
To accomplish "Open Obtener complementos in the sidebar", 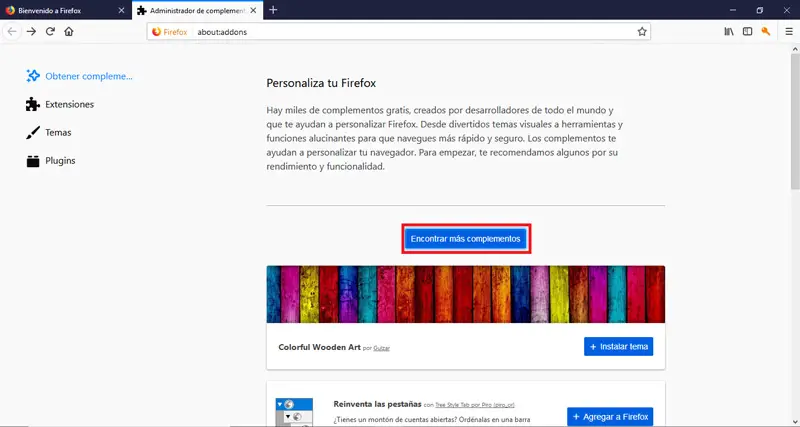I will (79, 76).
